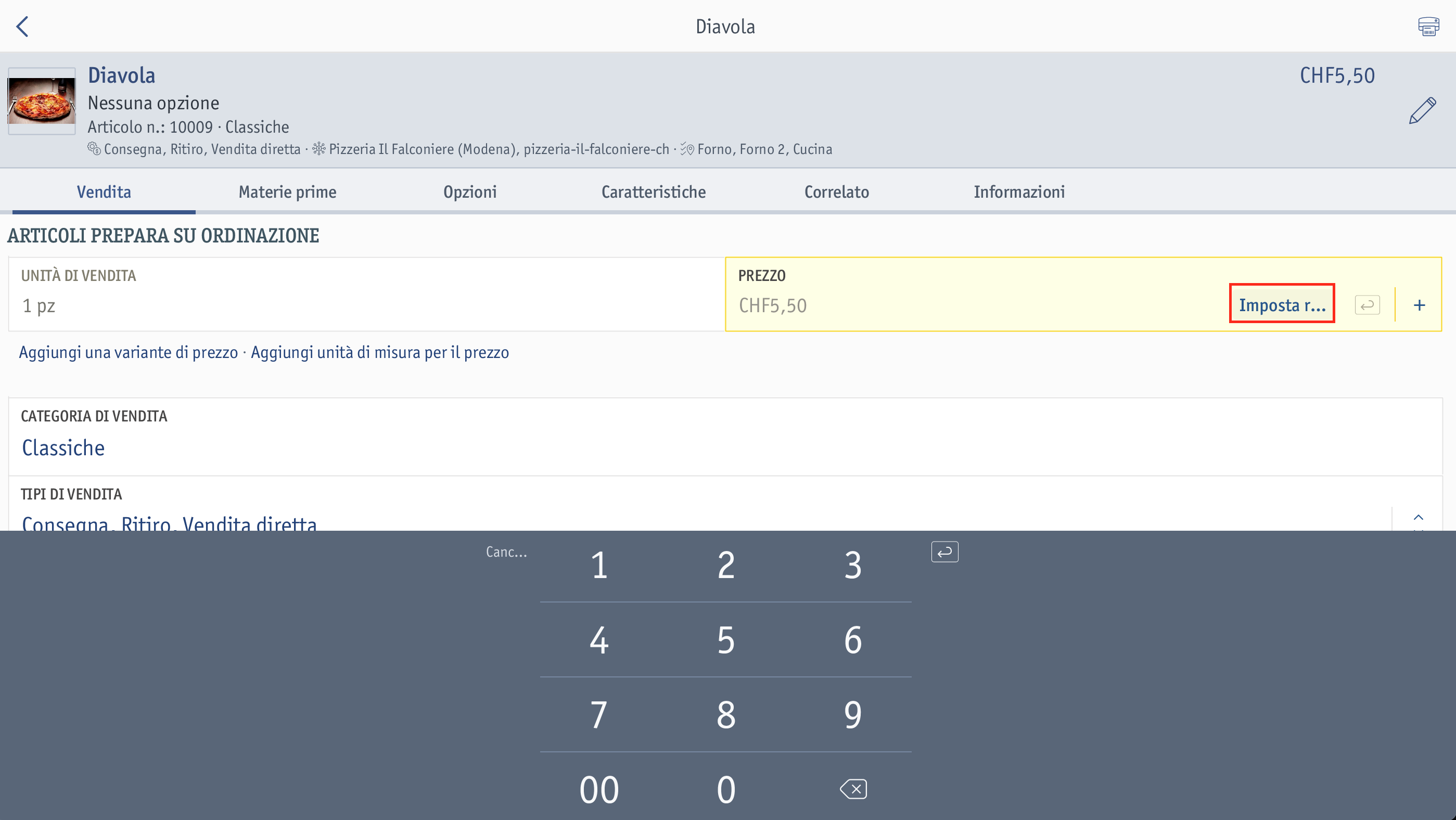Tap keypad digit 3
Image resolution: width=1456 pixels, height=820 pixels.
point(853,565)
